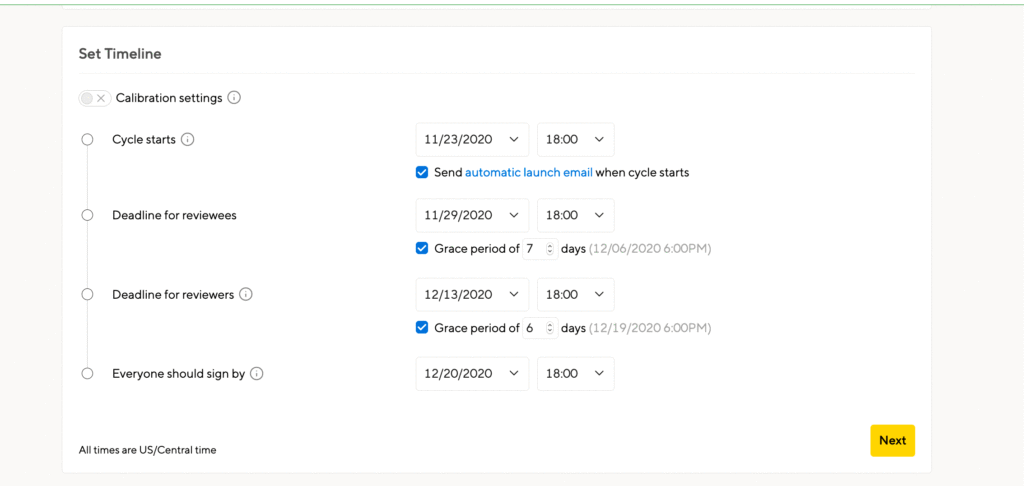Open the sign-by time dropdown
The width and height of the screenshot is (1024, 486).
575,374
